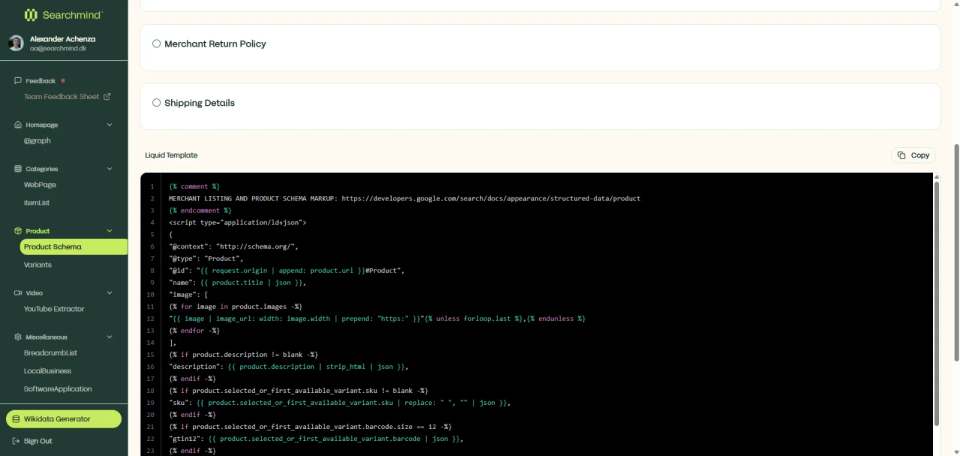The height and width of the screenshot is (456, 960).
Task: Collapse the Miscellaneous section chevron
Action: pos(110,337)
